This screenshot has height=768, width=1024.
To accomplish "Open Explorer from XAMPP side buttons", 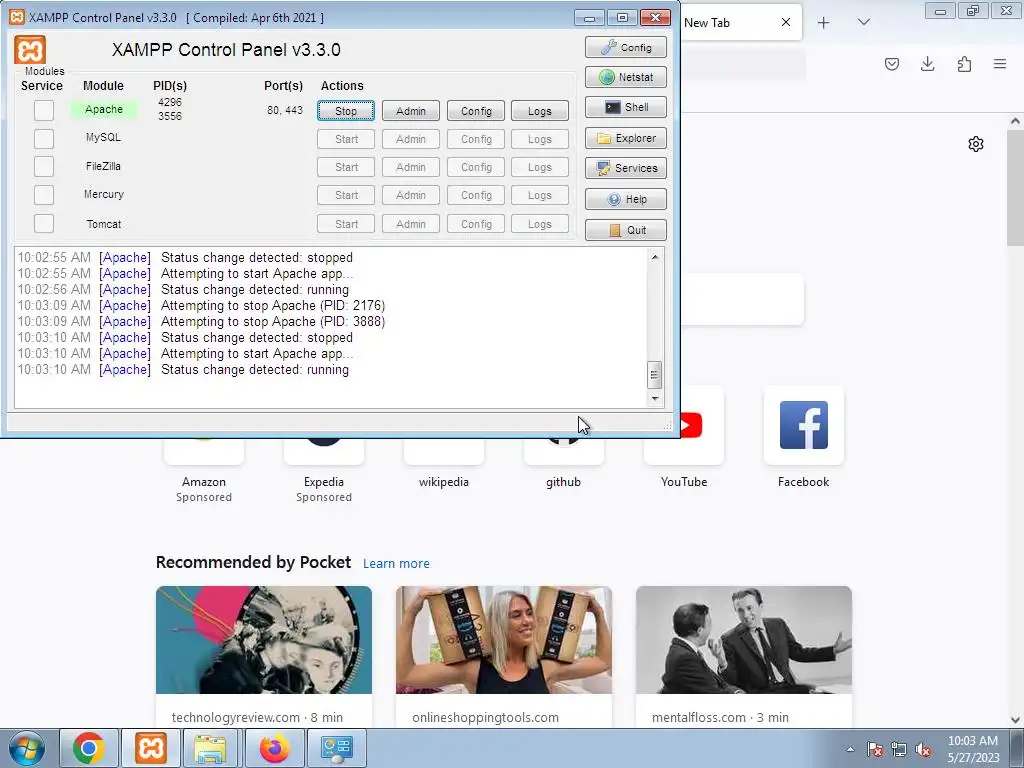I will tap(626, 138).
